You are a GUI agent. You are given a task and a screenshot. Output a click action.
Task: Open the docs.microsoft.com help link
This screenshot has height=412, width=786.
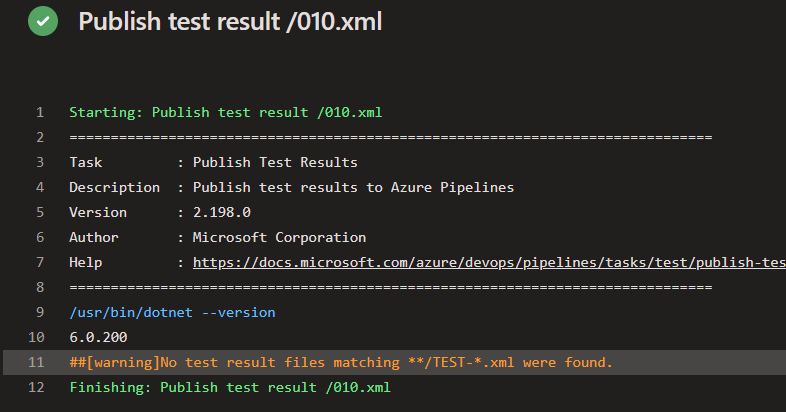[x=489, y=262]
